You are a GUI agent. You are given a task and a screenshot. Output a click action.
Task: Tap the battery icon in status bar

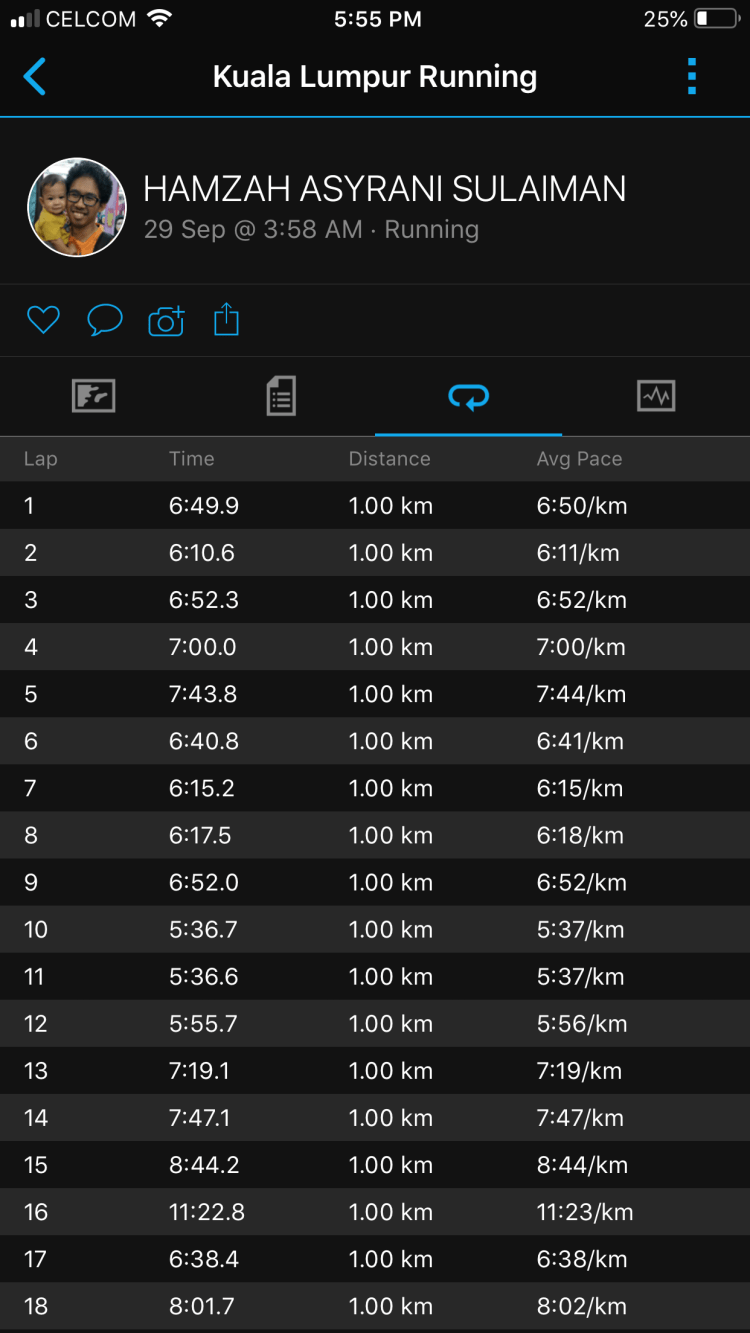pos(716,19)
